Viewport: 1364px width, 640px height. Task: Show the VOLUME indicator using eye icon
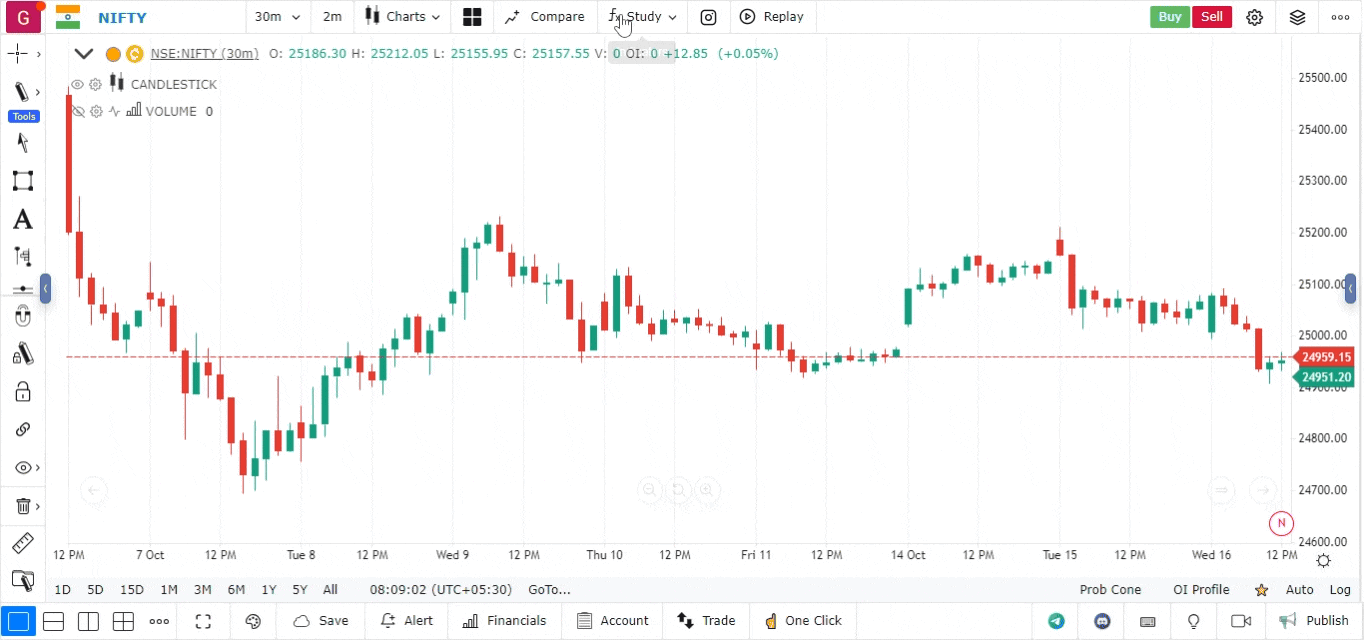click(x=77, y=112)
